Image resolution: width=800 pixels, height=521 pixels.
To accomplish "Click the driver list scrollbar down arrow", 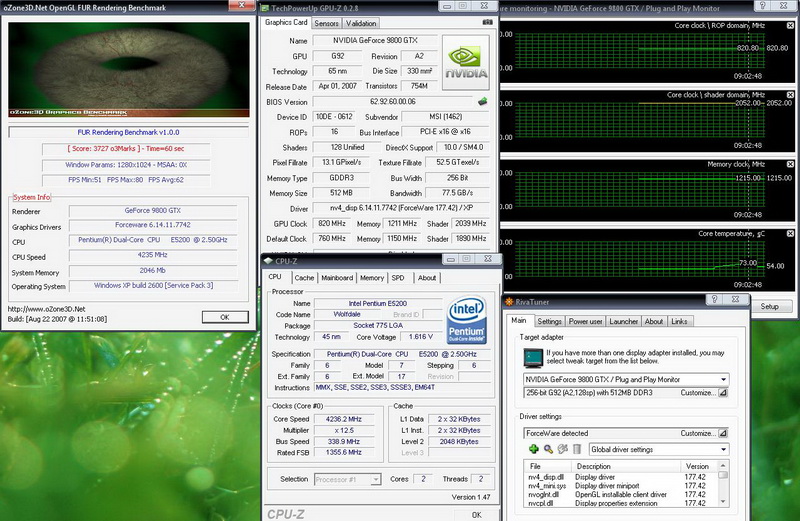I will [x=723, y=503].
